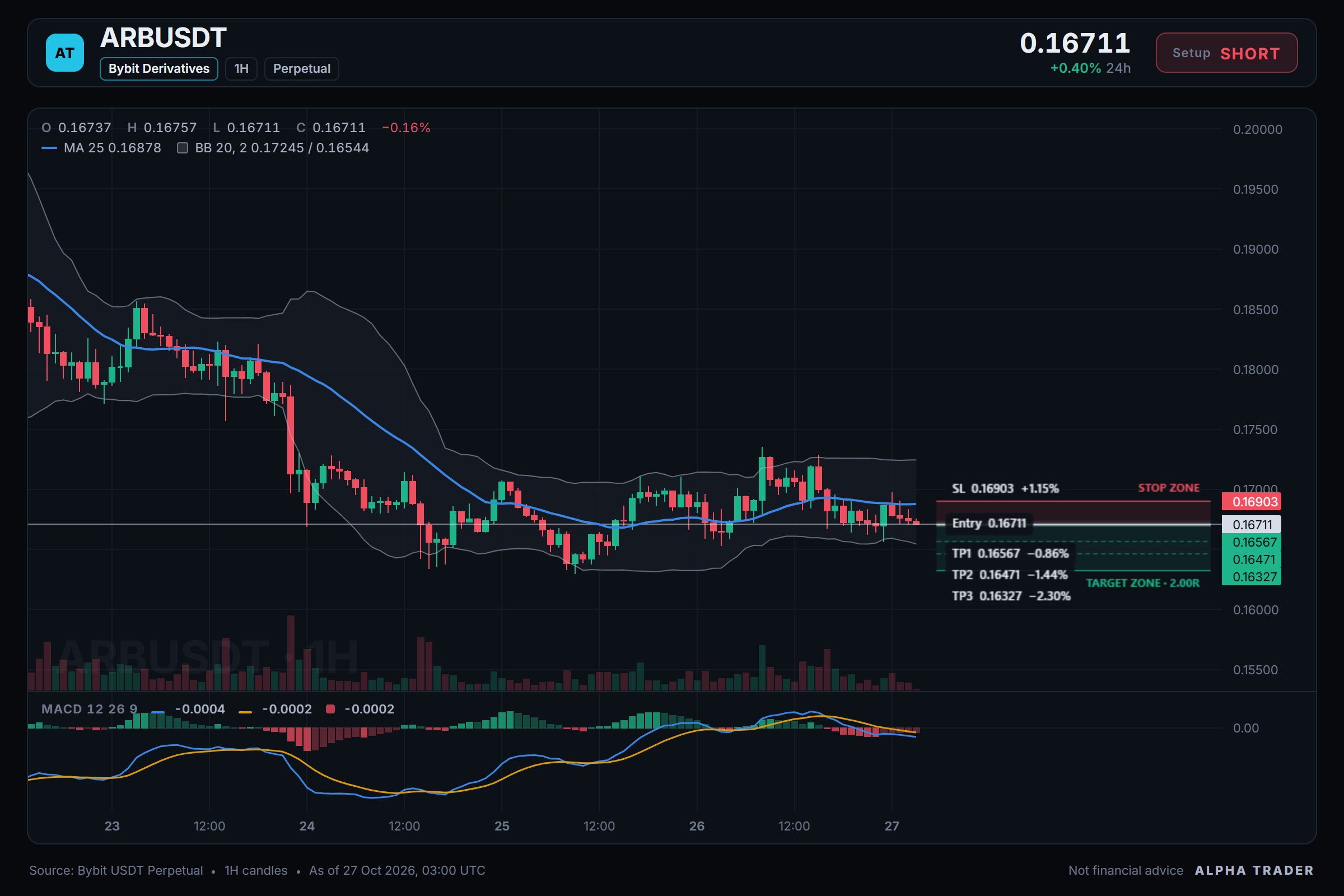The height and width of the screenshot is (896, 1344).
Task: Click the As of 27 Oct 2026 timestamp
Action: point(397,870)
